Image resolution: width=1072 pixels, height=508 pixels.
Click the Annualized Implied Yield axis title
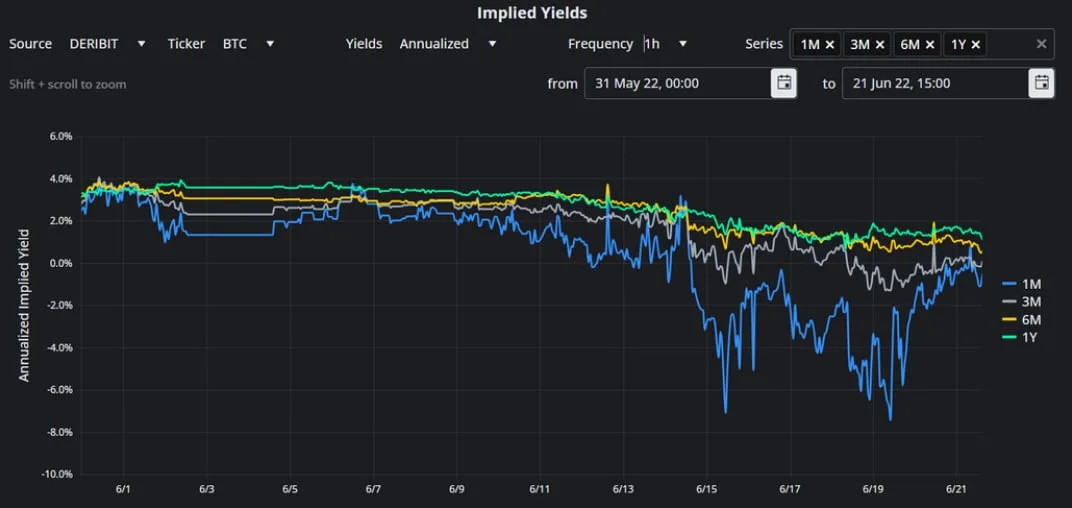pyautogui.click(x=25, y=306)
